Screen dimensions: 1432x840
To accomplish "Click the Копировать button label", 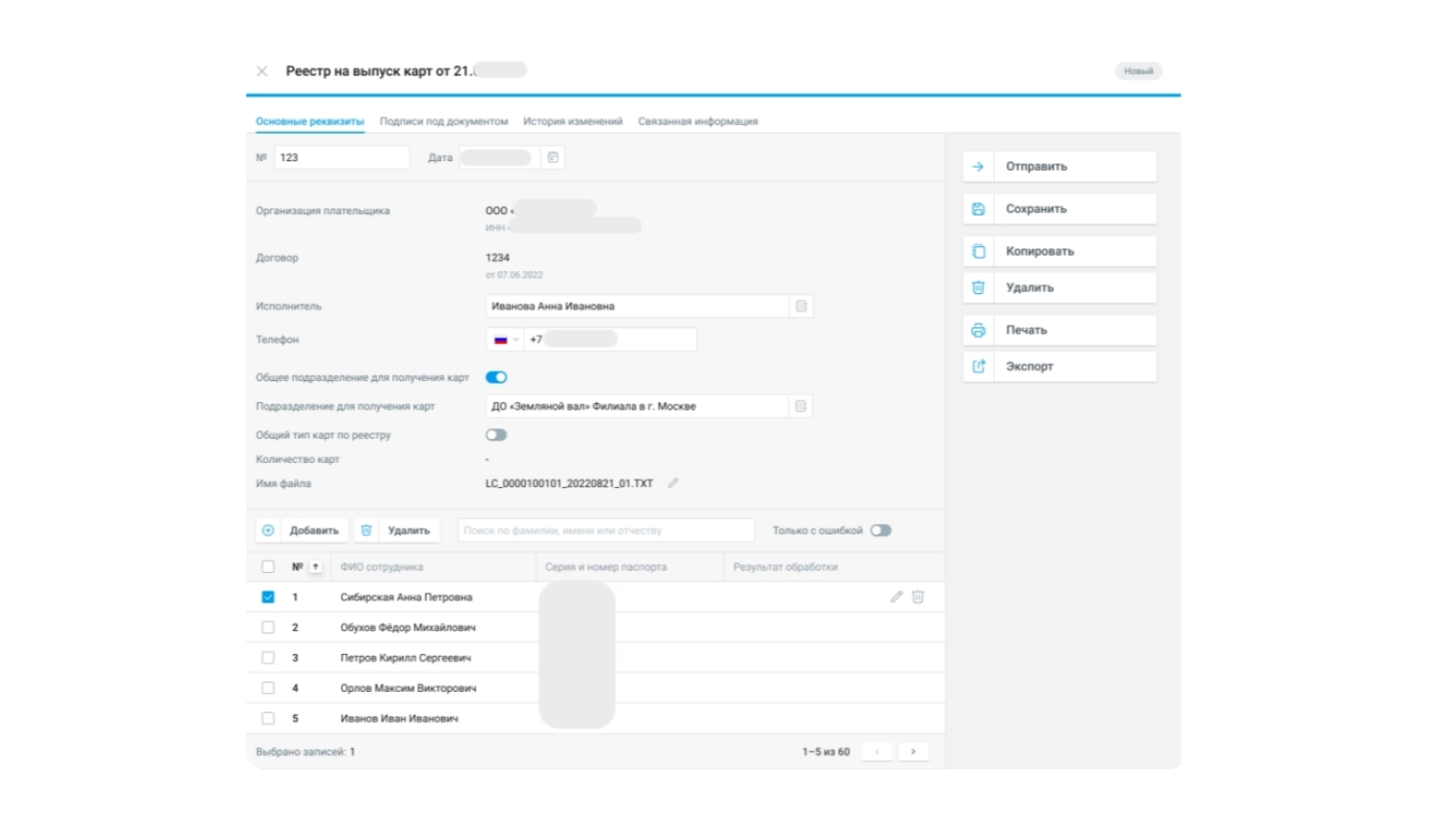I will point(1040,251).
